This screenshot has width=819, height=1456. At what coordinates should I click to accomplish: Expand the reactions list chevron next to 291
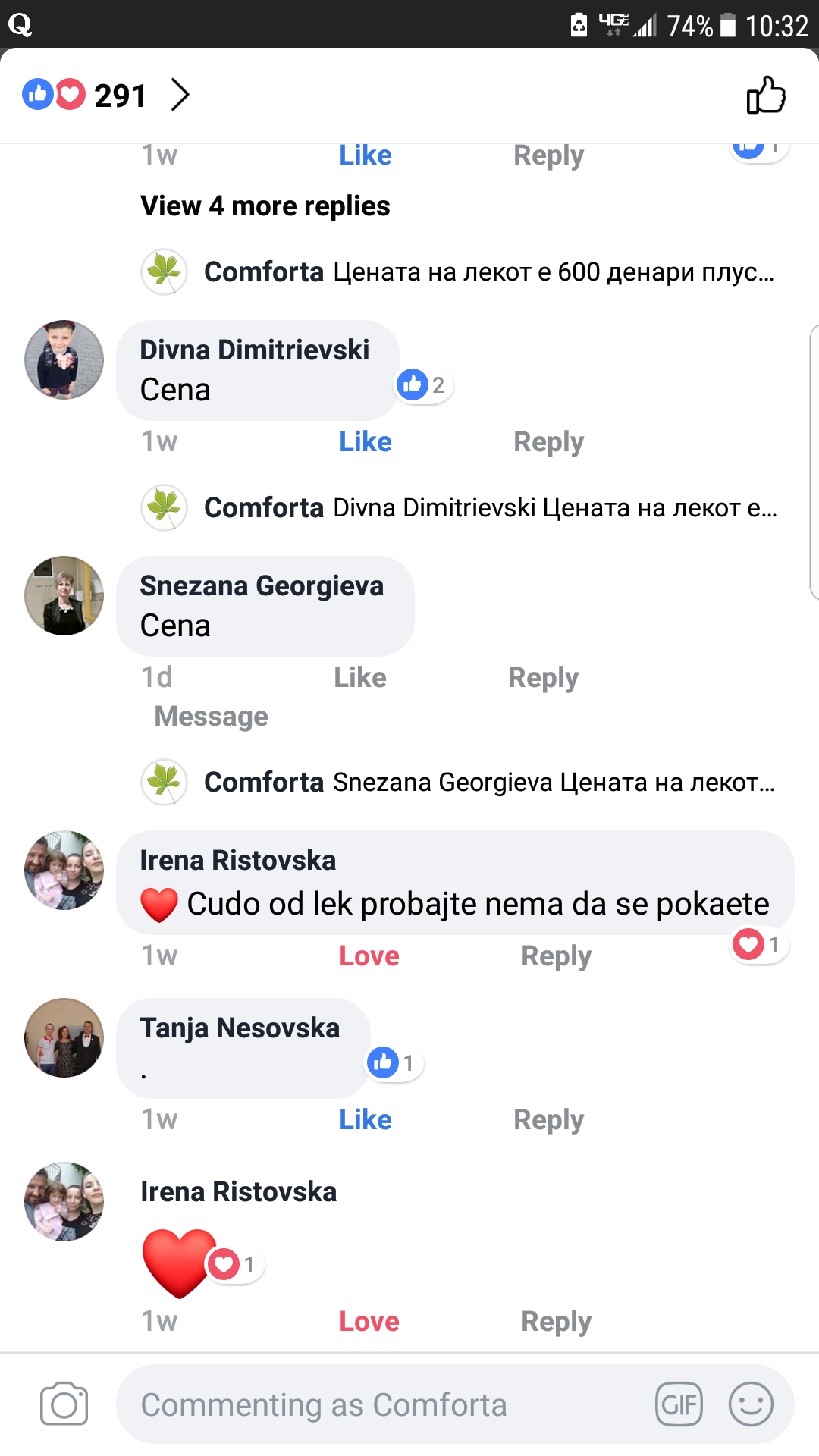tap(180, 96)
